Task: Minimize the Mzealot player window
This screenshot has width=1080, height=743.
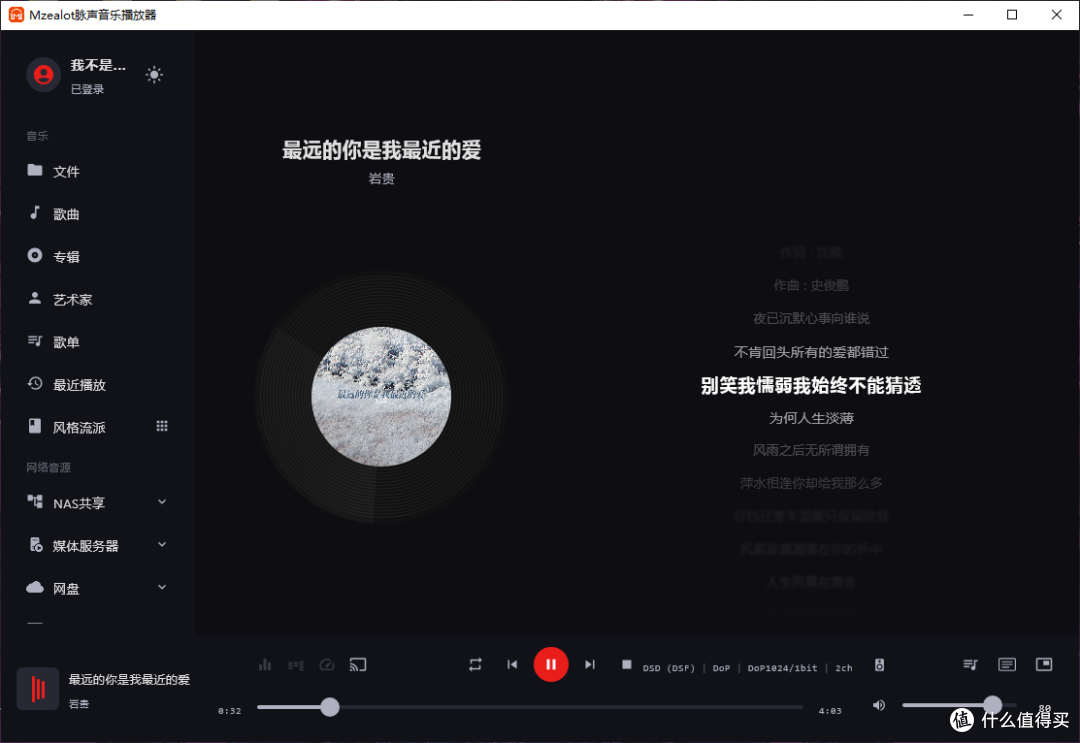Action: click(x=968, y=14)
